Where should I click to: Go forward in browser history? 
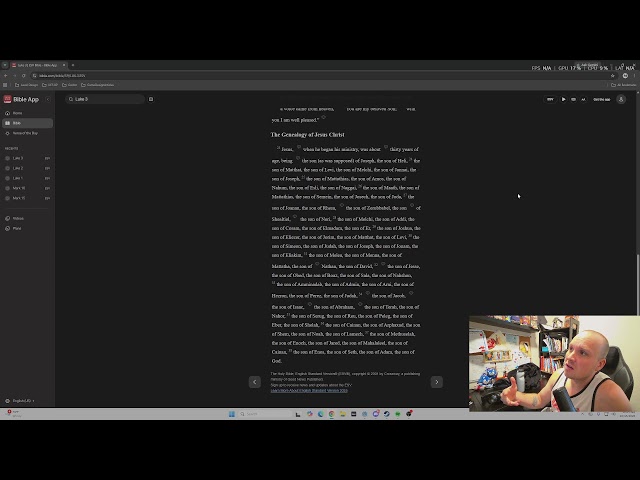coord(15,76)
